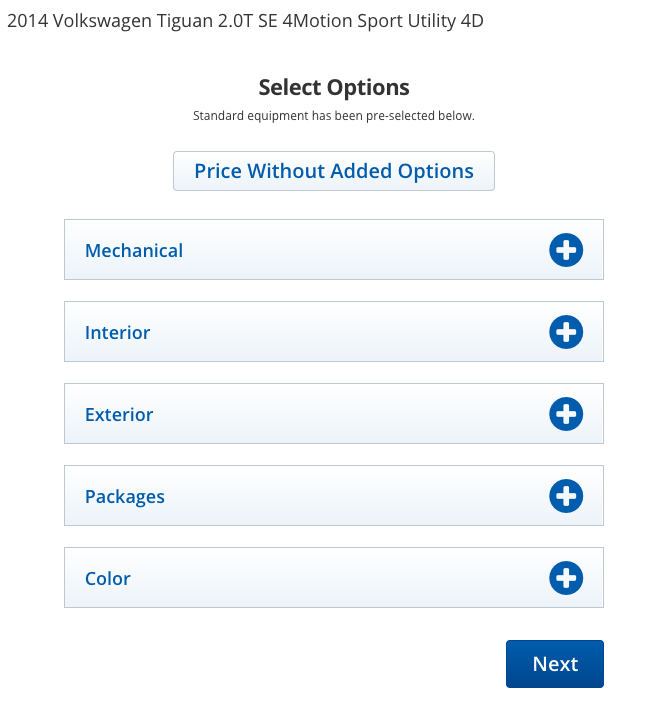Click the plus icon beside Interior

click(x=566, y=332)
